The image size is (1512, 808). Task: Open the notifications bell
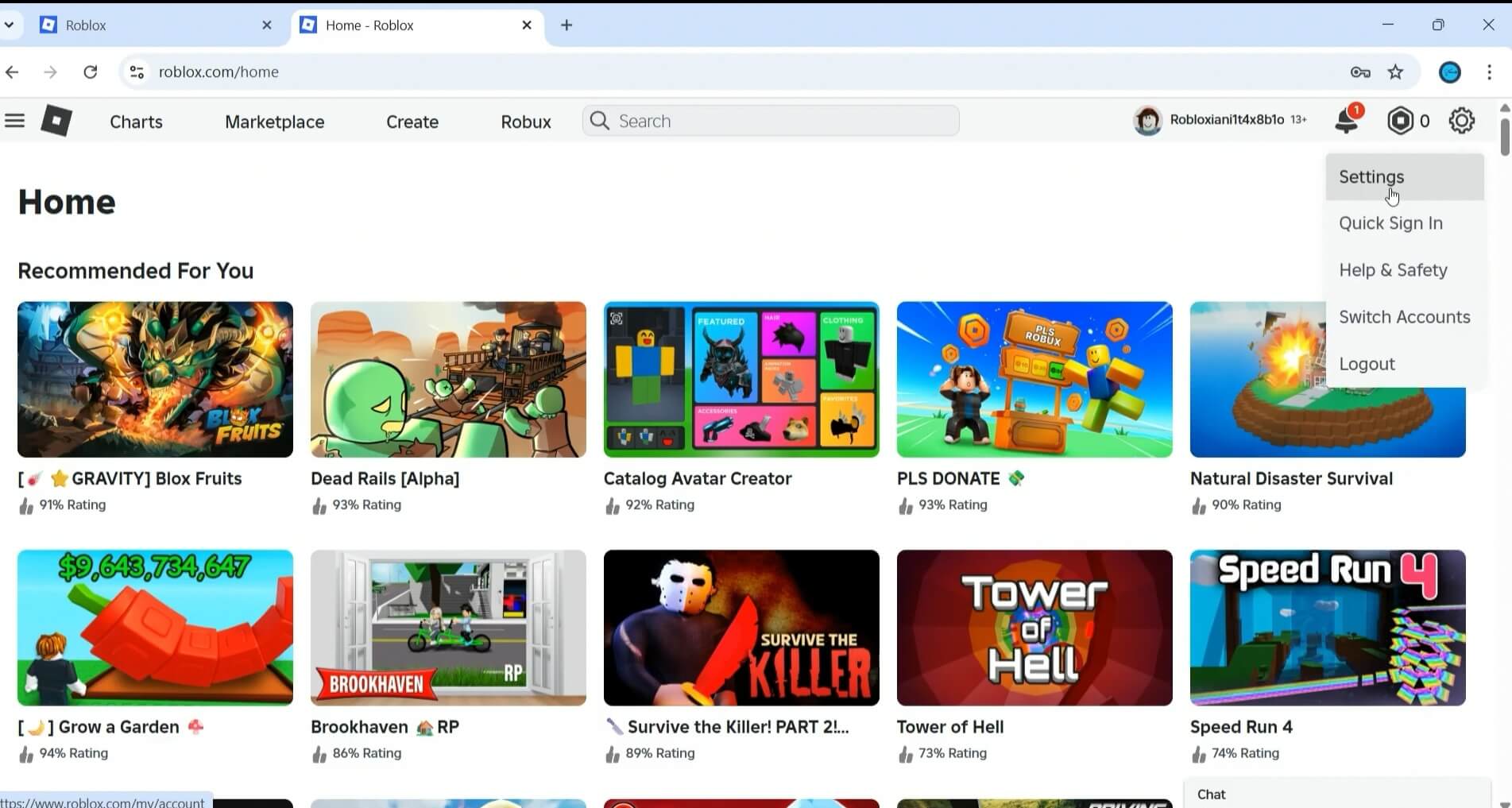[1348, 120]
